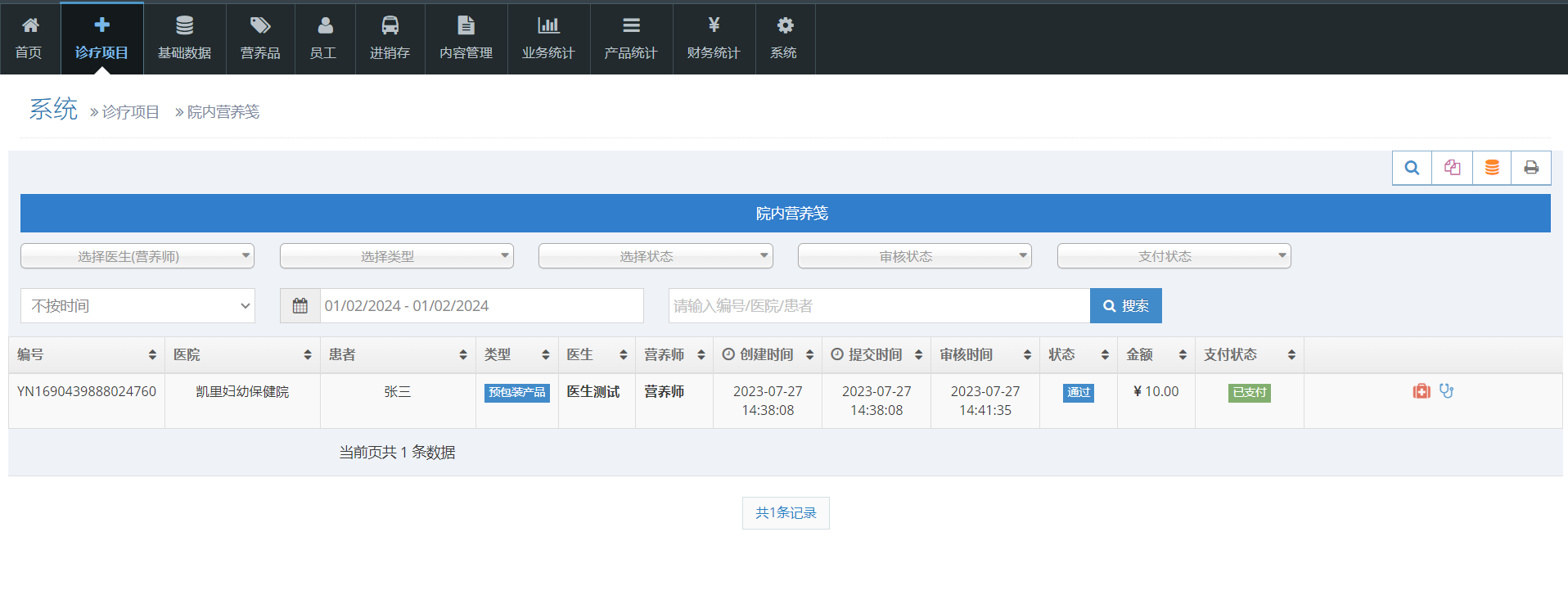
Task: Expand the 选择状态 dropdown
Action: pos(656,256)
